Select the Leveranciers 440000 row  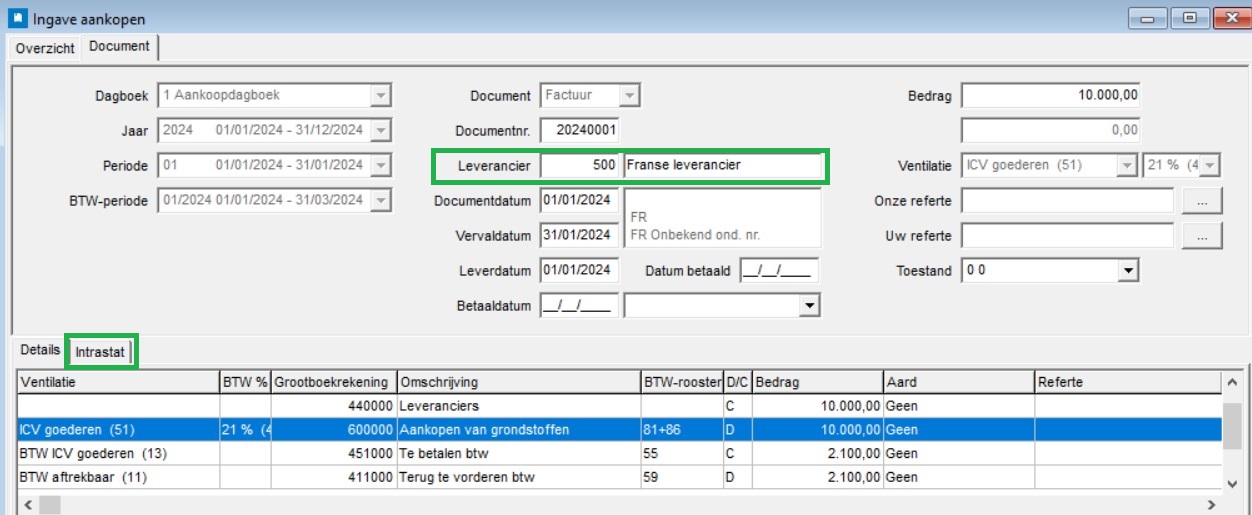619,406
